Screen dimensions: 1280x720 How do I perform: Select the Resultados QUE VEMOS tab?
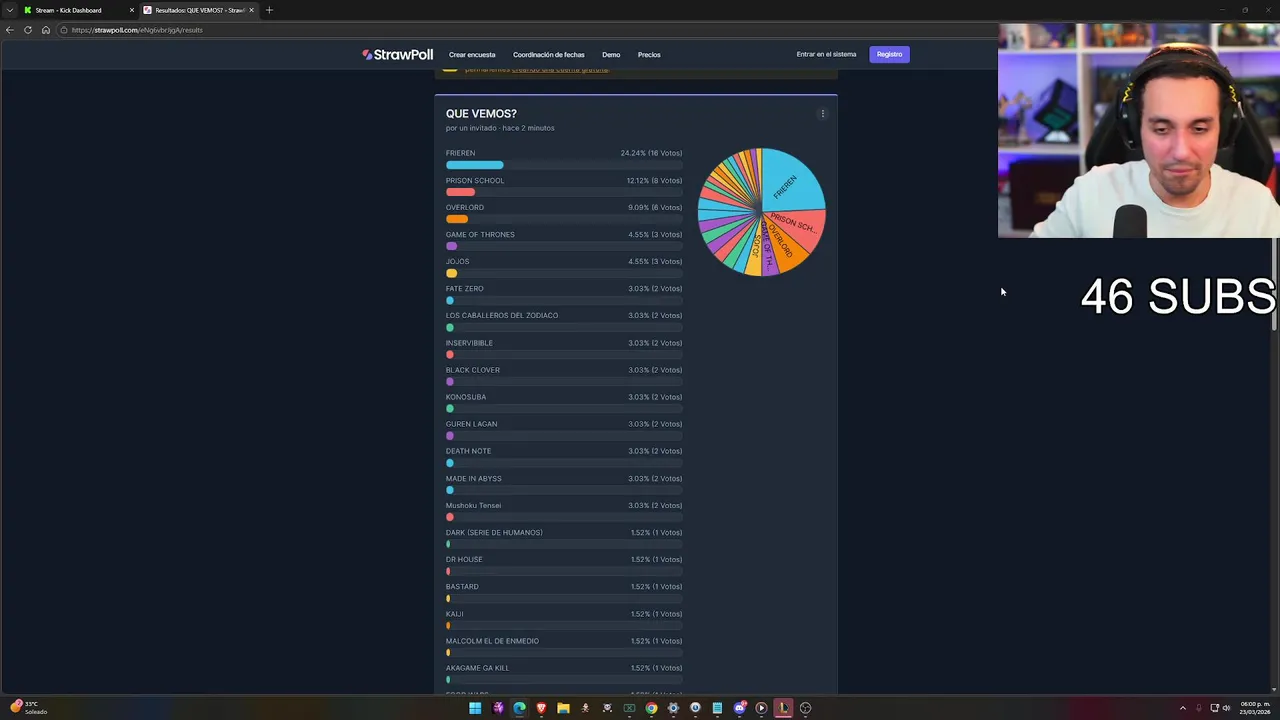click(x=198, y=10)
